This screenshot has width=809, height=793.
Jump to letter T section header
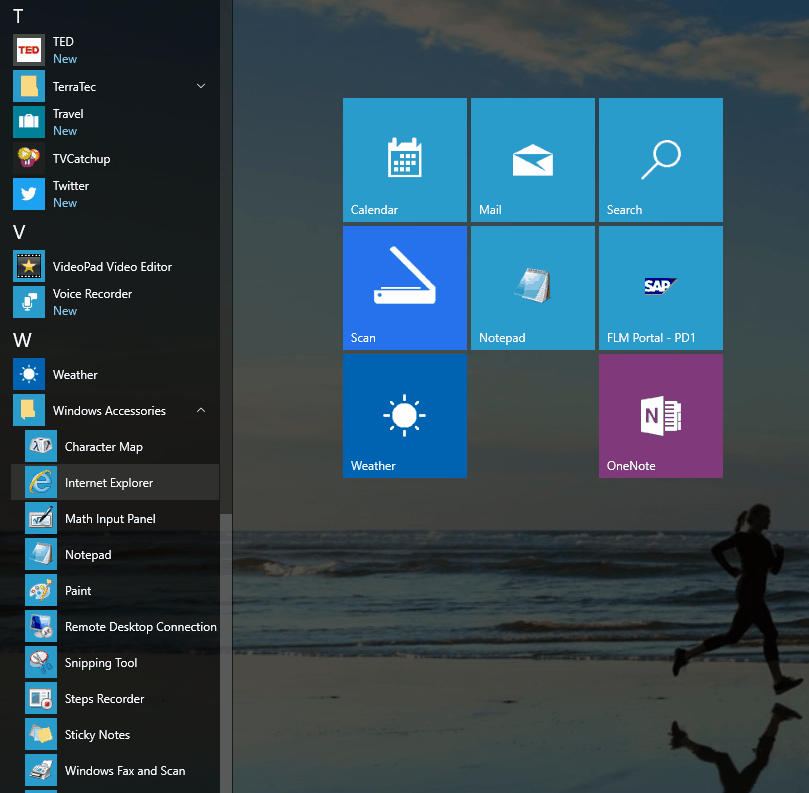point(18,17)
